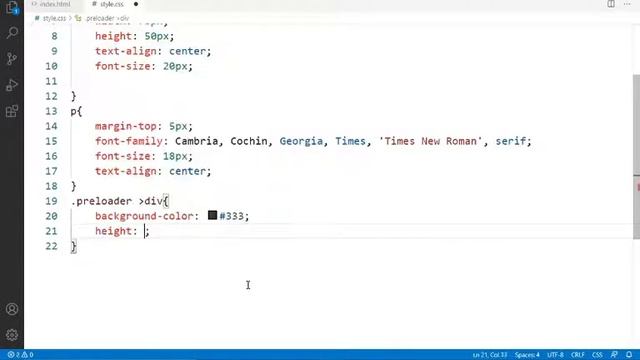Viewport: 640px width, 360px height.
Task: Click the feedback icon in status bar
Action: point(614,355)
